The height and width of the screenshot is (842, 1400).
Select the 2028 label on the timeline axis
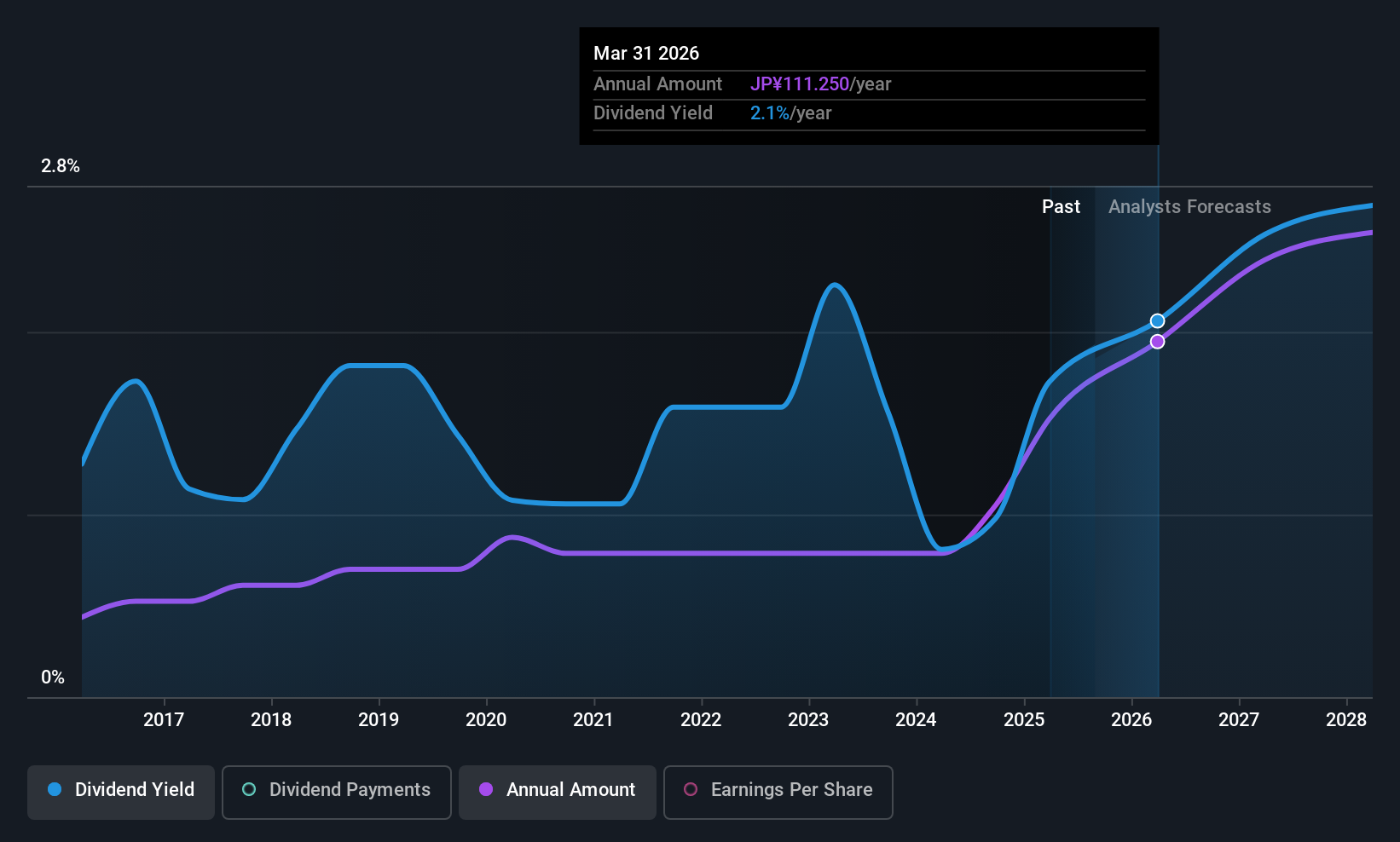1346,720
